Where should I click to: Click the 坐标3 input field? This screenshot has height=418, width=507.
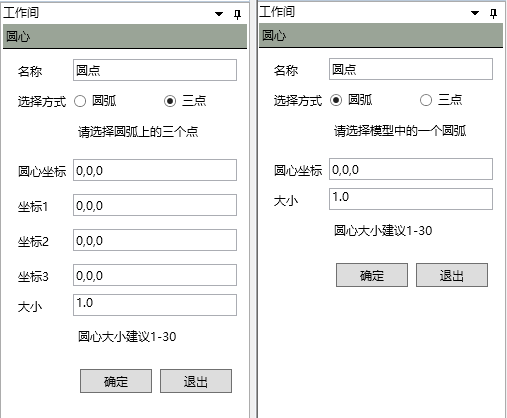pos(155,275)
